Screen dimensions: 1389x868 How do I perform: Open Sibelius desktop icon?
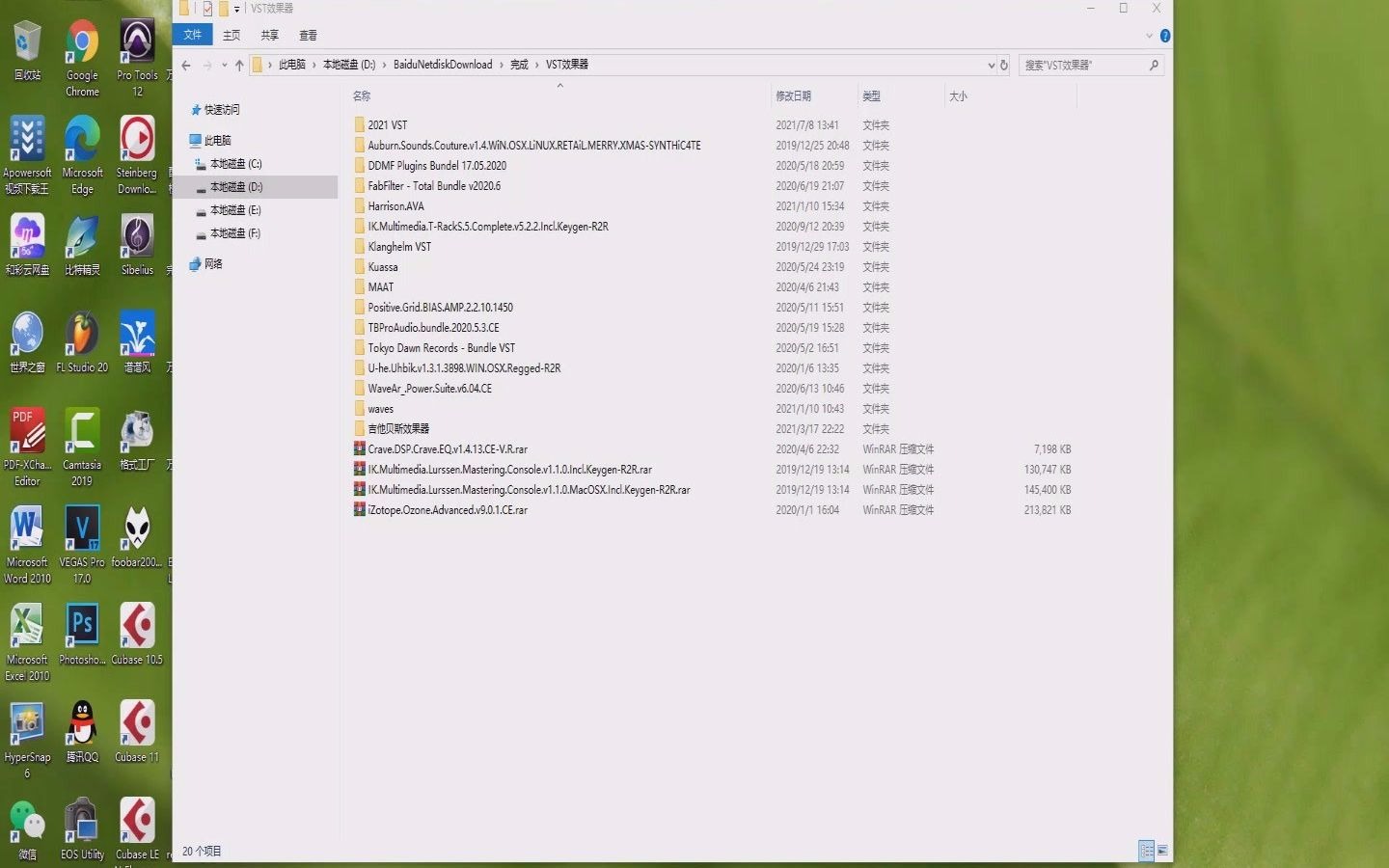click(x=137, y=245)
